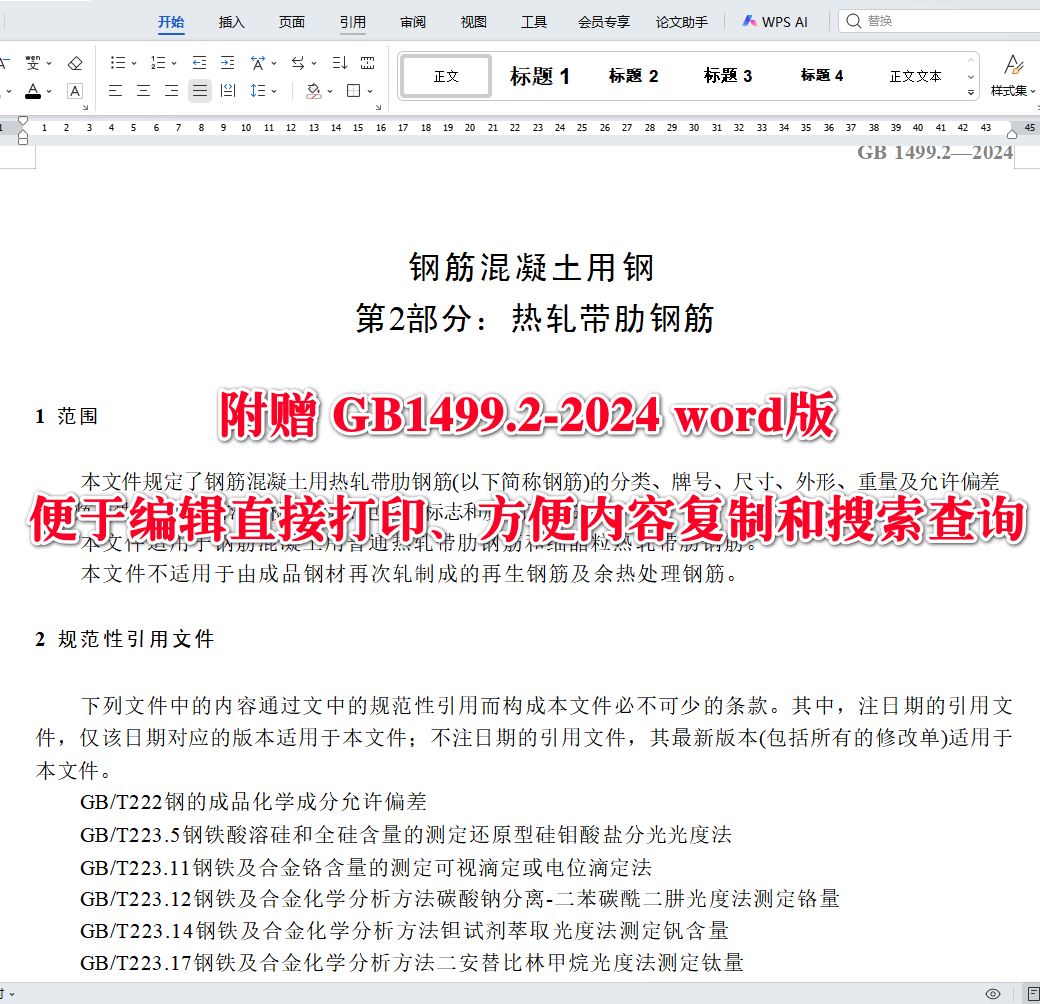Open the paragraph dialog launcher

click(379, 107)
